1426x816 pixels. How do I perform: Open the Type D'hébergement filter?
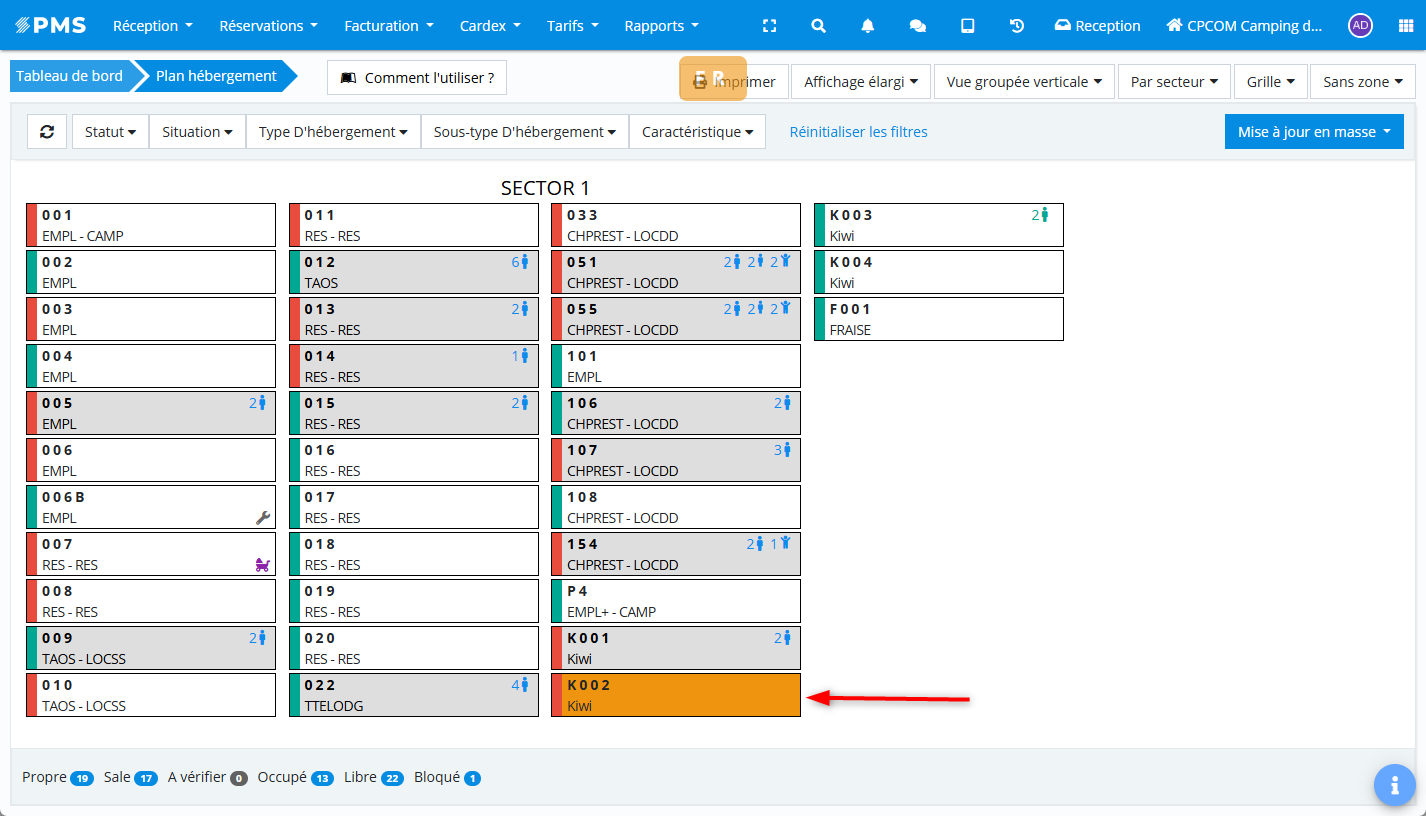333,131
